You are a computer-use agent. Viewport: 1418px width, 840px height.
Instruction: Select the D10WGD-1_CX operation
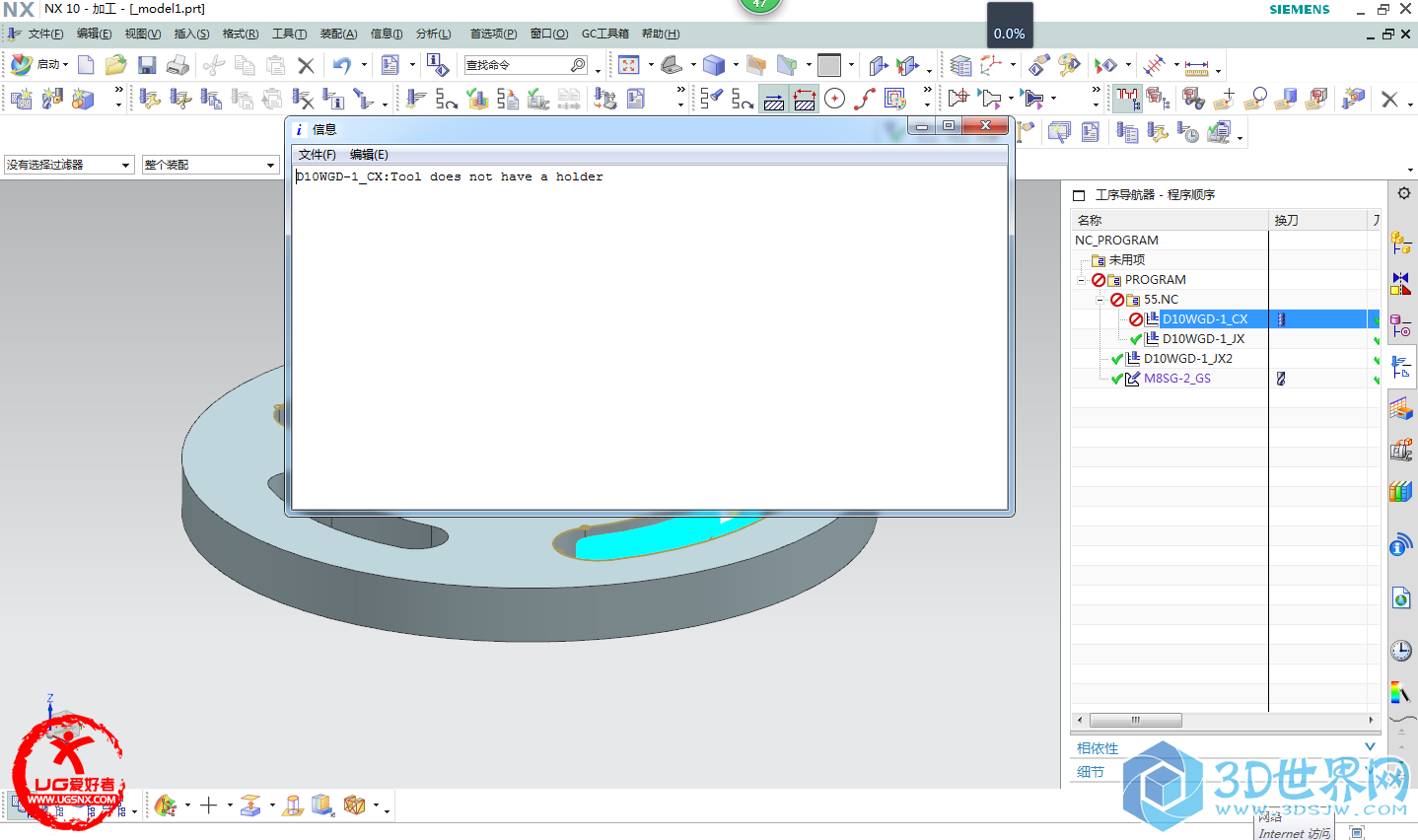pyautogui.click(x=1205, y=319)
